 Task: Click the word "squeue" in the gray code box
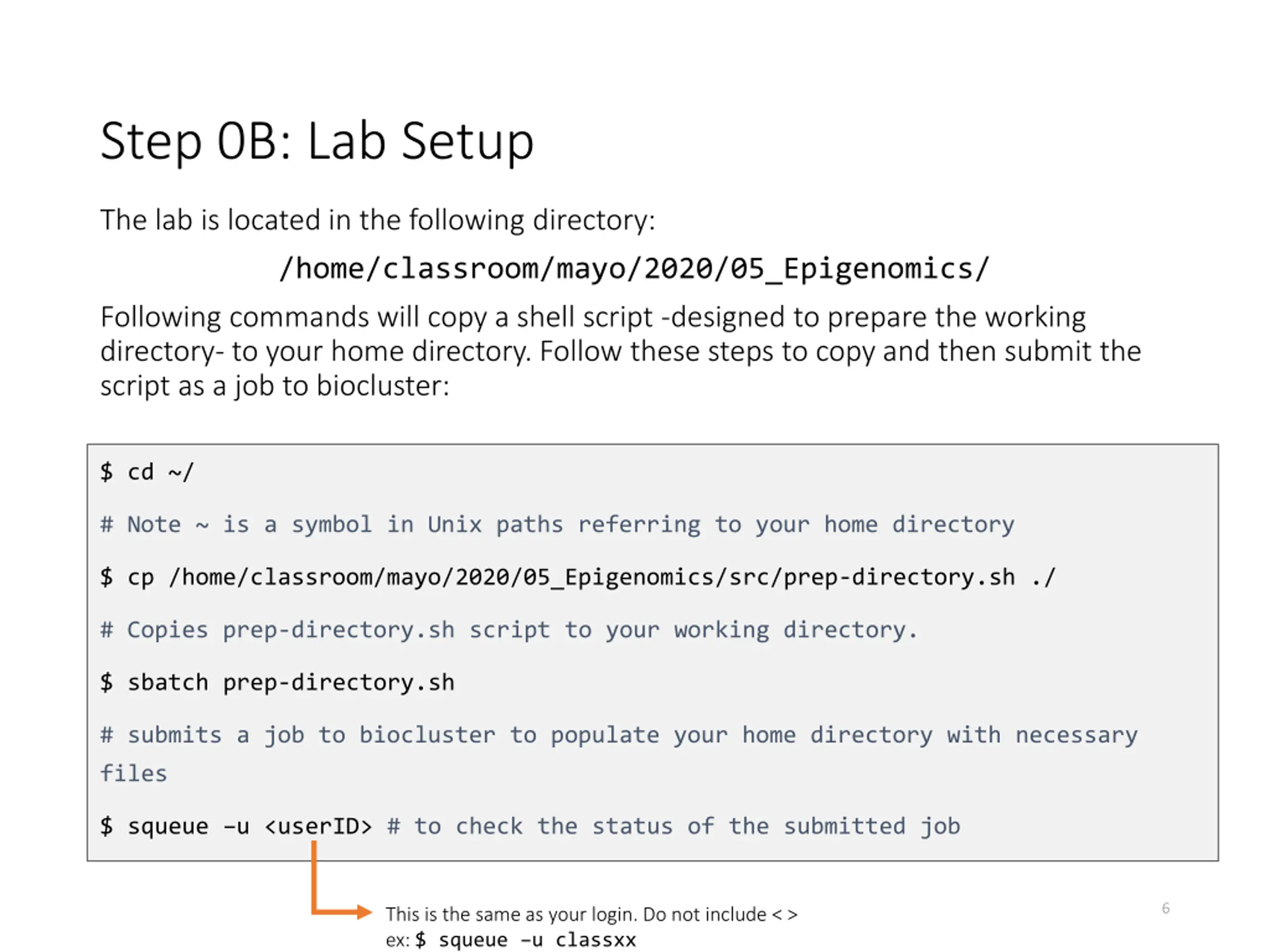tap(168, 827)
